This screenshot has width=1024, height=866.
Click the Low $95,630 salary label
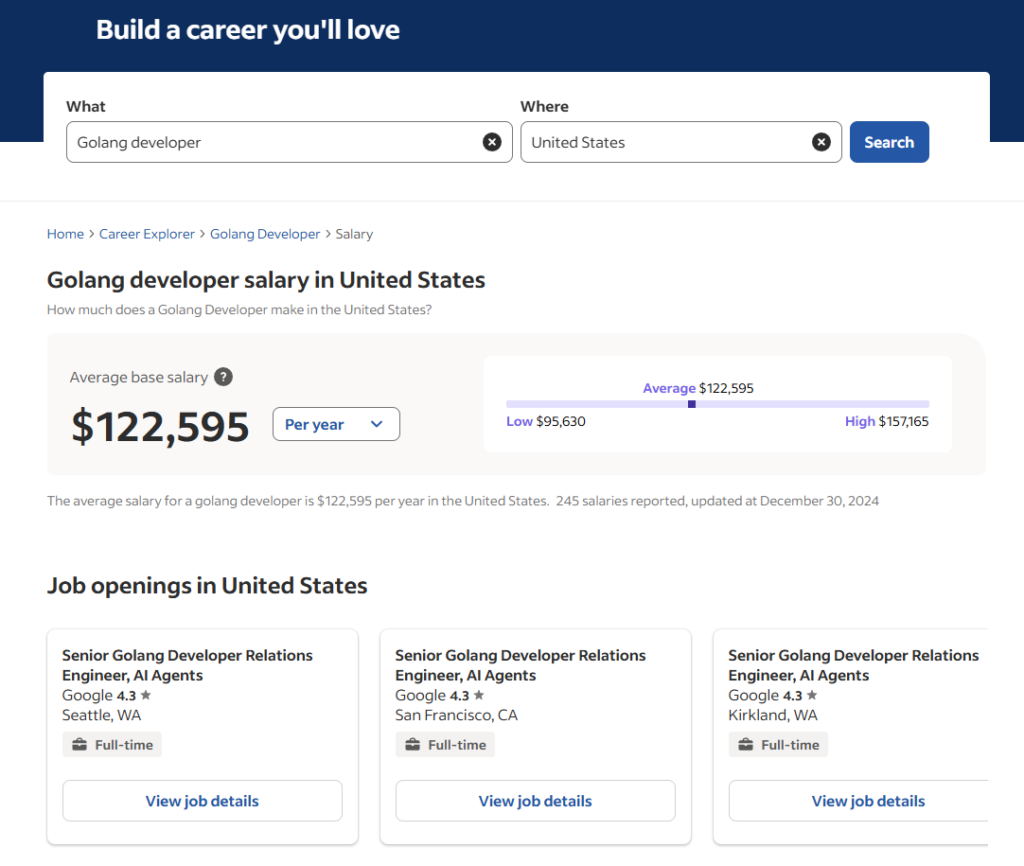546,421
